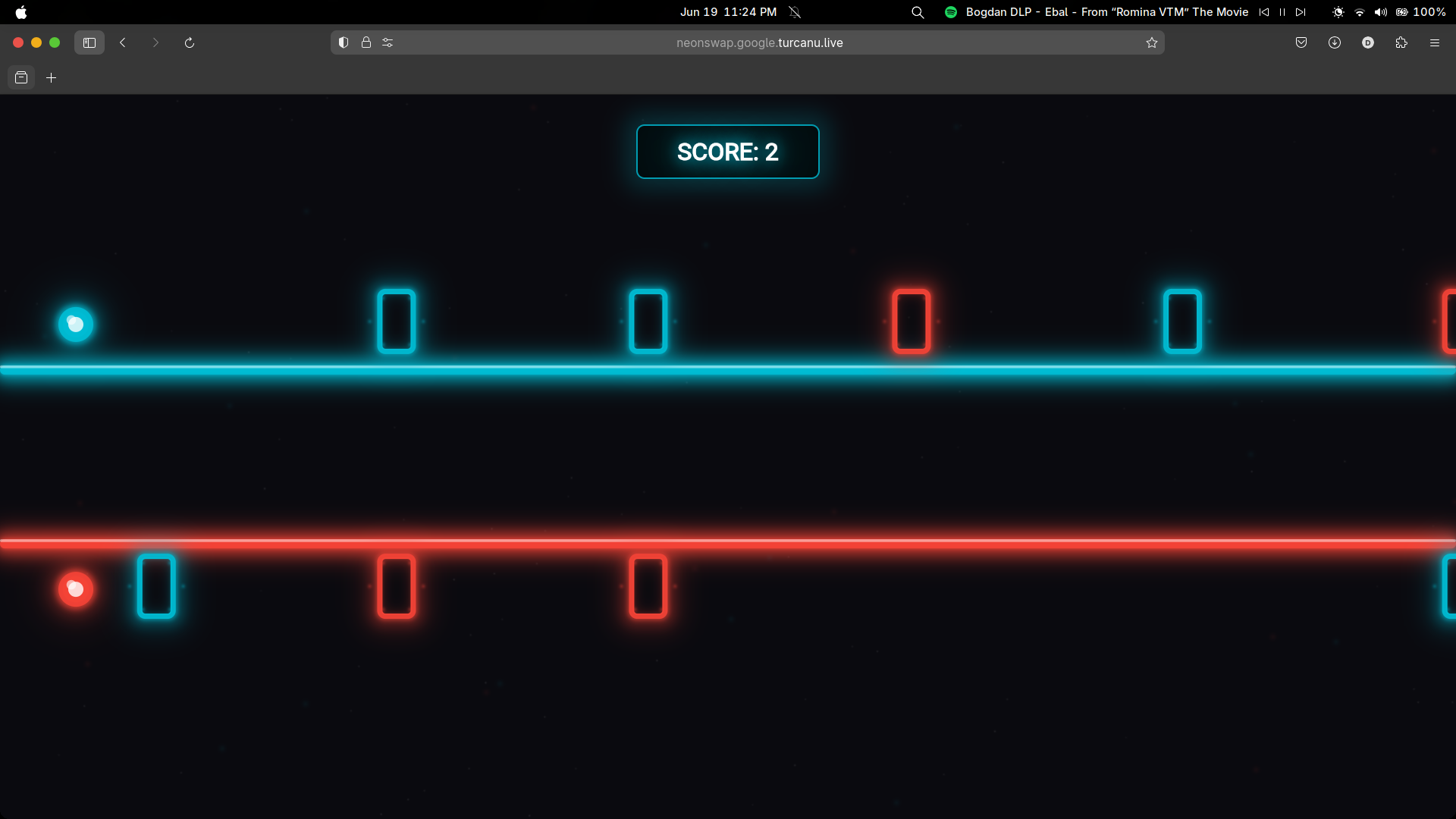Mute playback with the pause control
The width and height of the screenshot is (1456, 819).
pyautogui.click(x=1282, y=12)
